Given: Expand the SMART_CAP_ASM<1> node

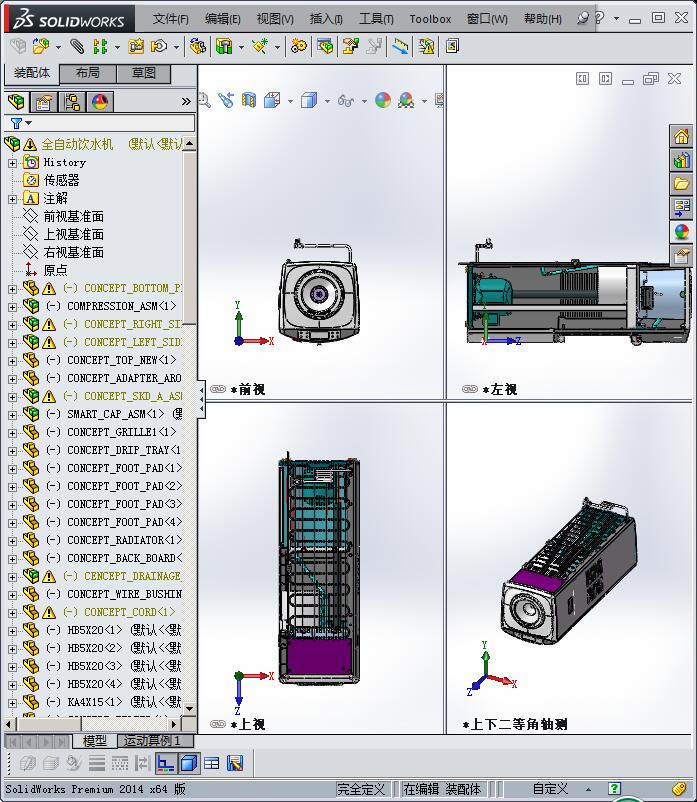Looking at the screenshot, I should point(12,415).
